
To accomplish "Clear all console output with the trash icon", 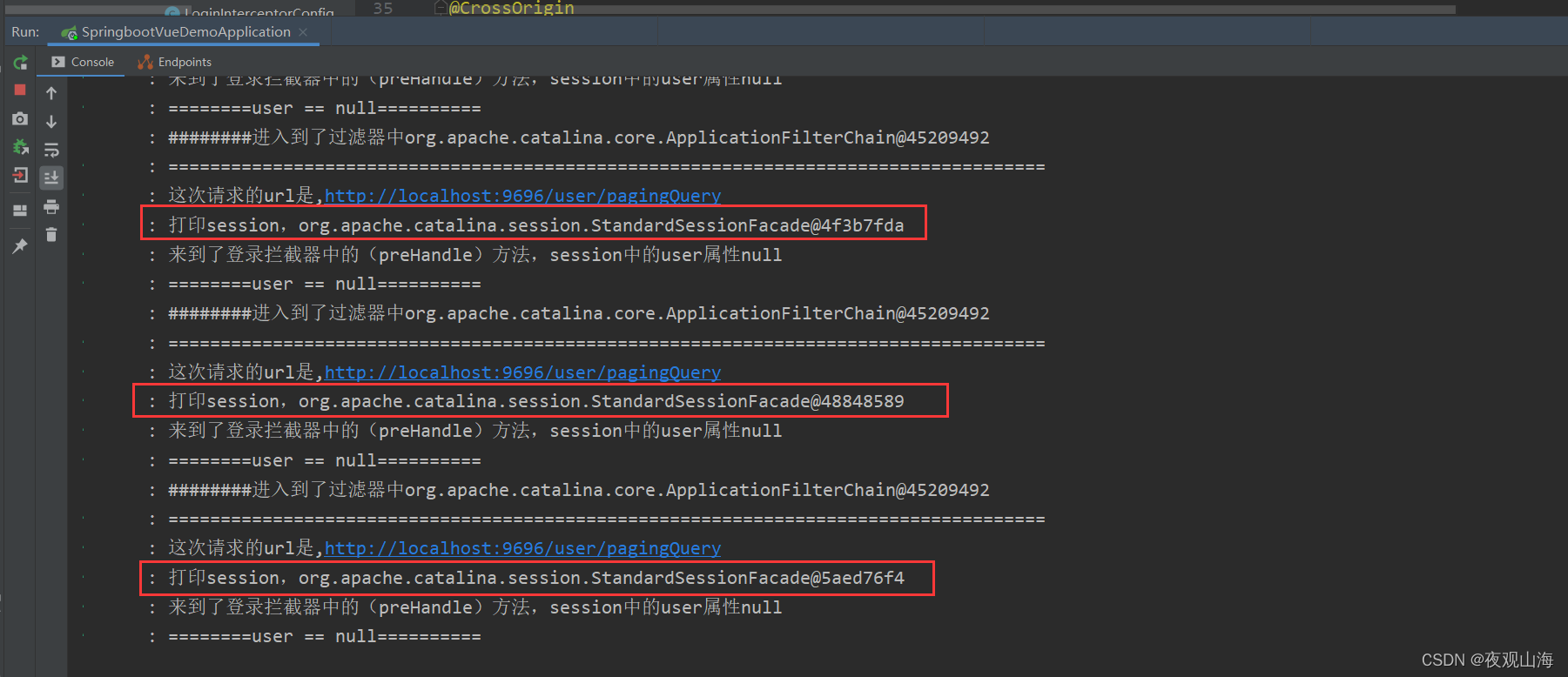I will click(51, 235).
